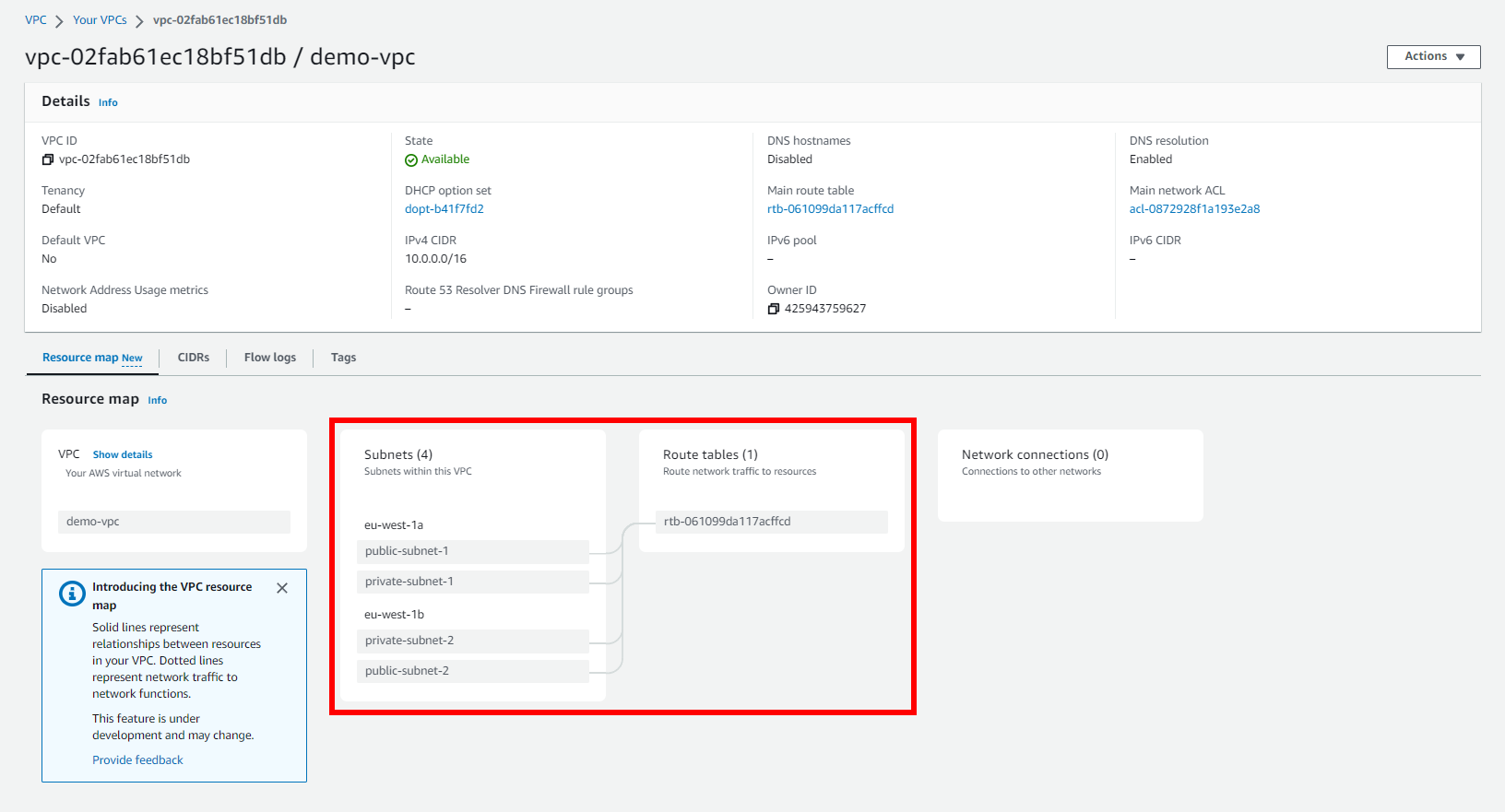Screen dimensions: 1505x812
Task: Copy the VPC ID using copy icon
Action: (48, 159)
